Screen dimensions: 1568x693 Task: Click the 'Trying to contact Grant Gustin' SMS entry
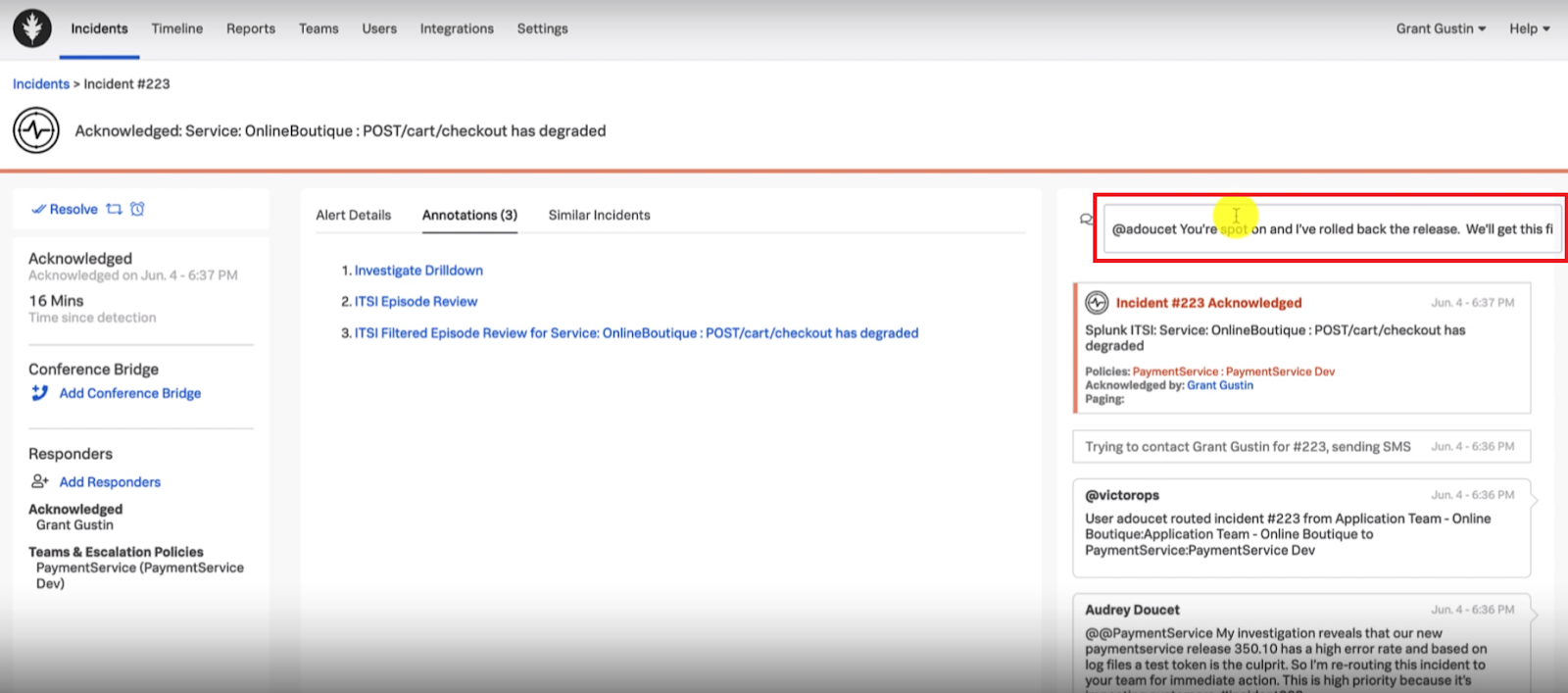click(1301, 446)
